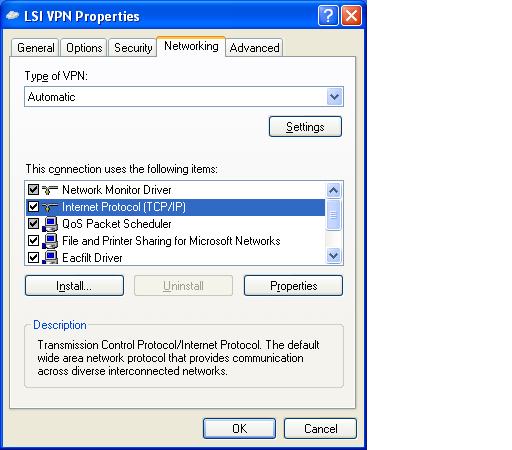This screenshot has width=512, height=450.
Task: Click the title bar help question mark
Action: [x=328, y=15]
